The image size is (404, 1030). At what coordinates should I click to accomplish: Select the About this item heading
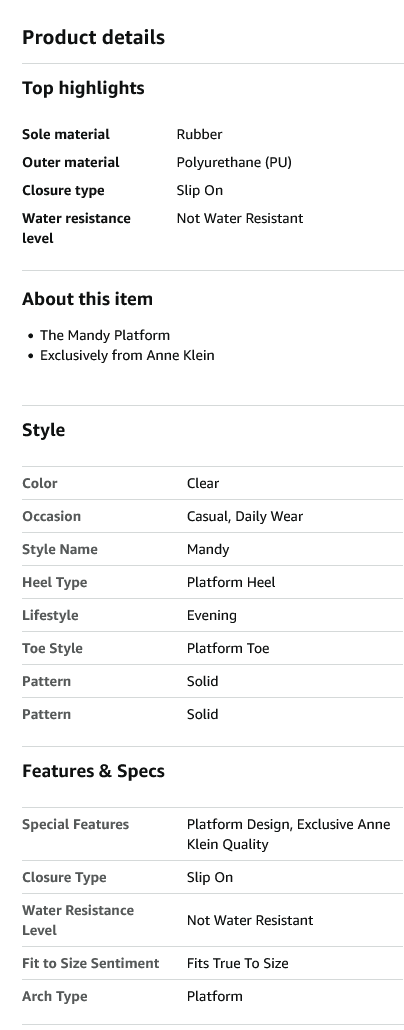click(87, 299)
